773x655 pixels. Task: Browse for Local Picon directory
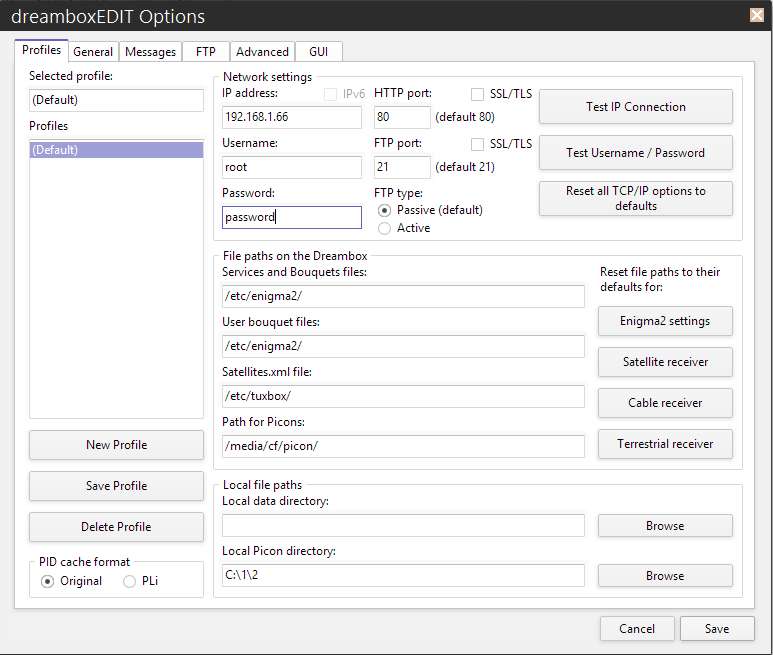tap(665, 576)
